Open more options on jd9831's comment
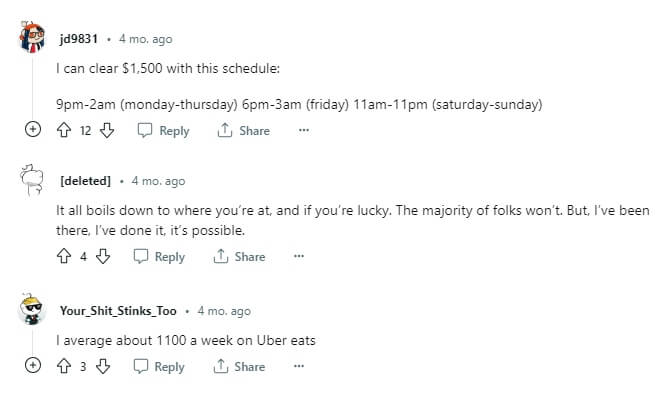672x396 pixels. (x=304, y=130)
